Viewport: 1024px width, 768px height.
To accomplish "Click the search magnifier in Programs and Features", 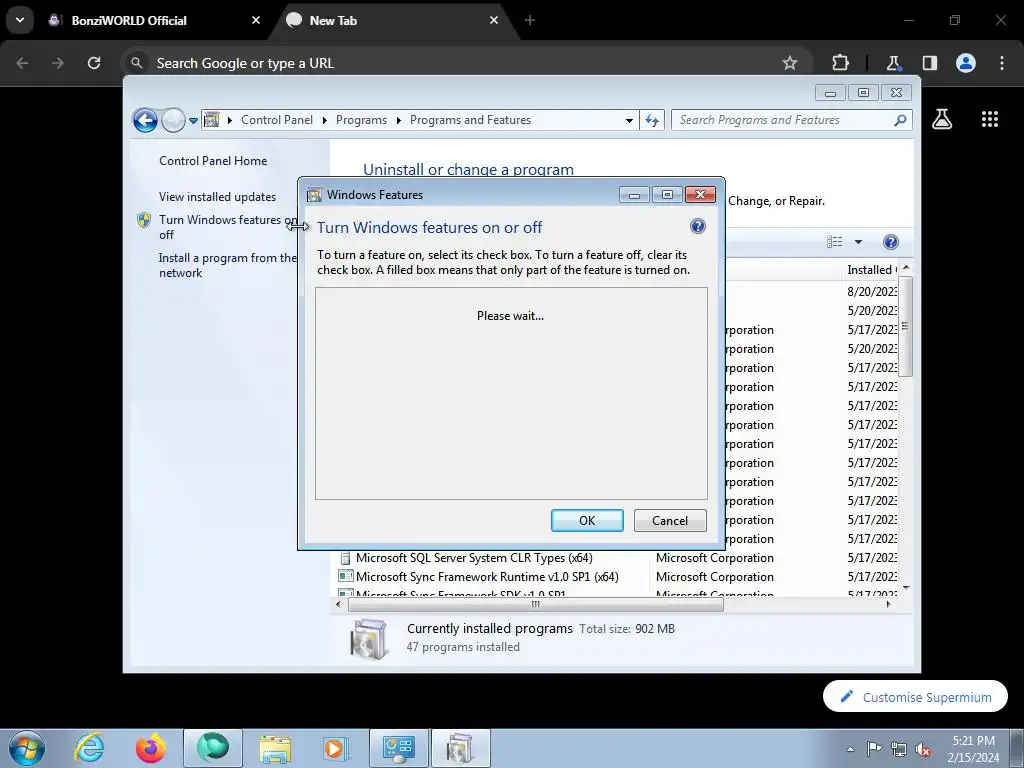I will tap(900, 120).
